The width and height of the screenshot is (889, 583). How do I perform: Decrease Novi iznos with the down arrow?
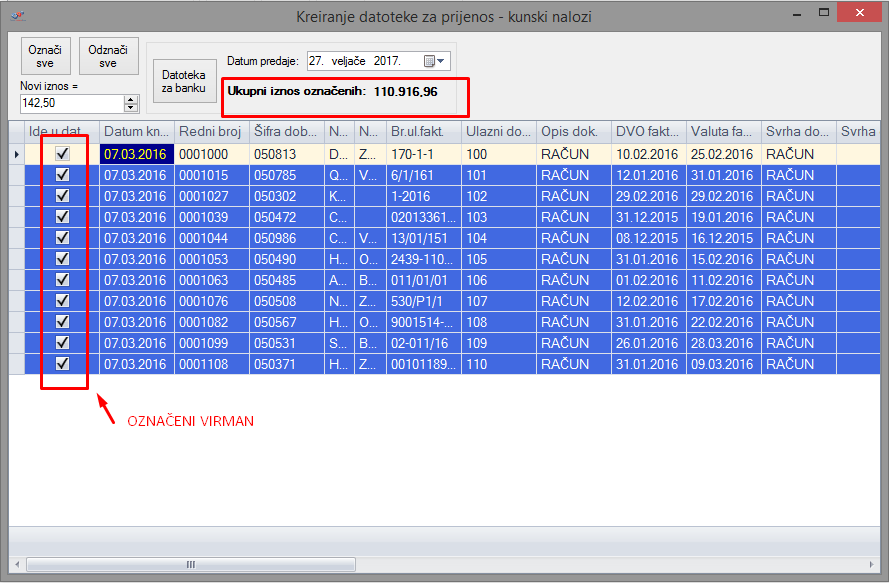pyautogui.click(x=131, y=107)
